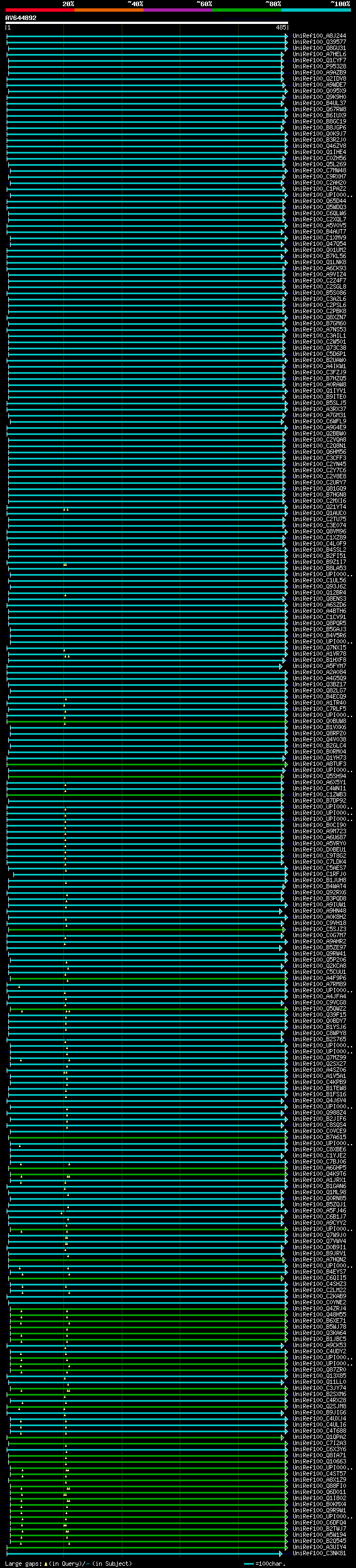The image size is (356, 1568).
Task: Select label UniRef100_Q67RW8
Action: pyautogui.click(x=319, y=110)
